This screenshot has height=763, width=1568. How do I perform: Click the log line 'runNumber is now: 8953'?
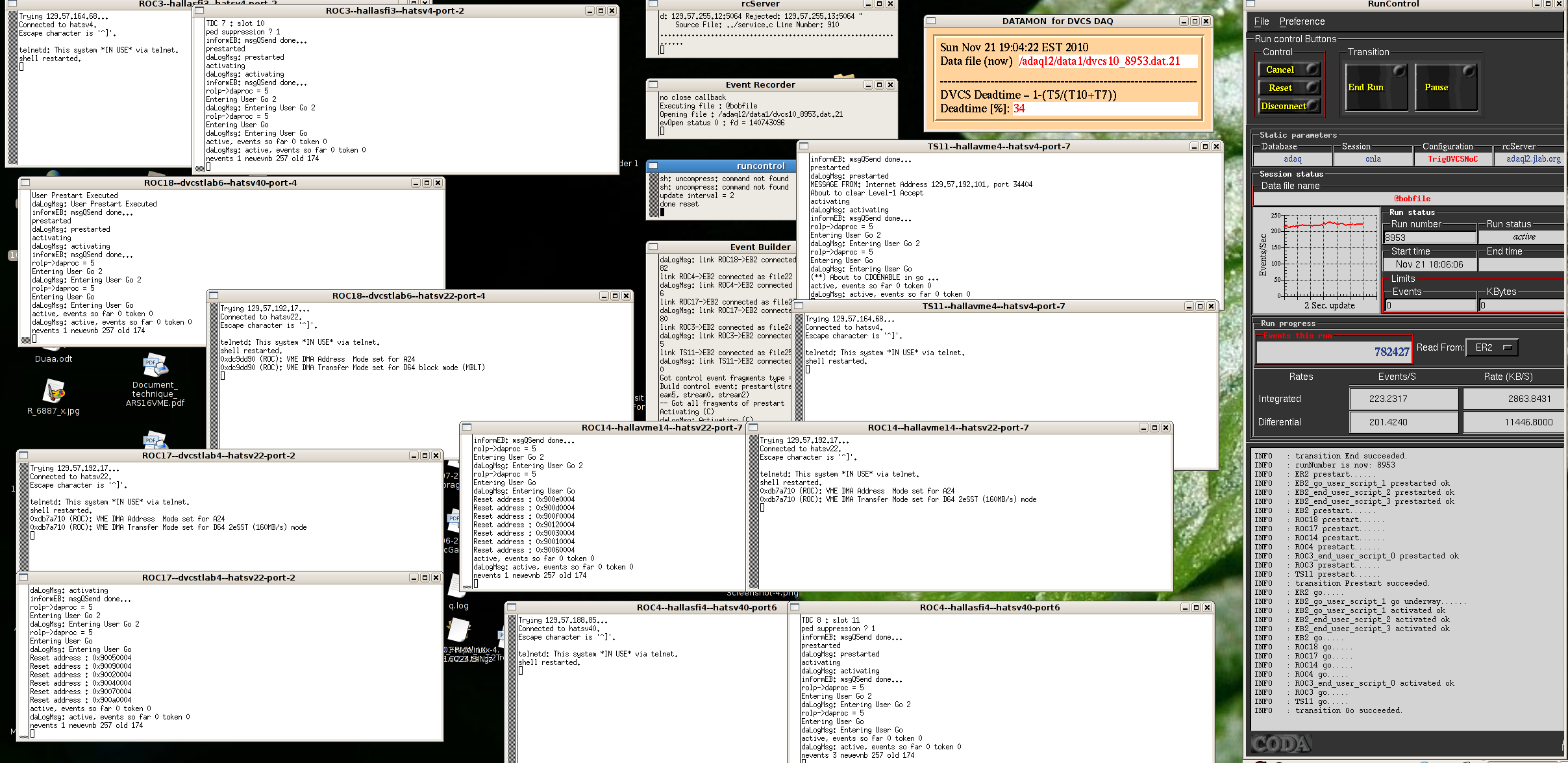[x=1345, y=465]
